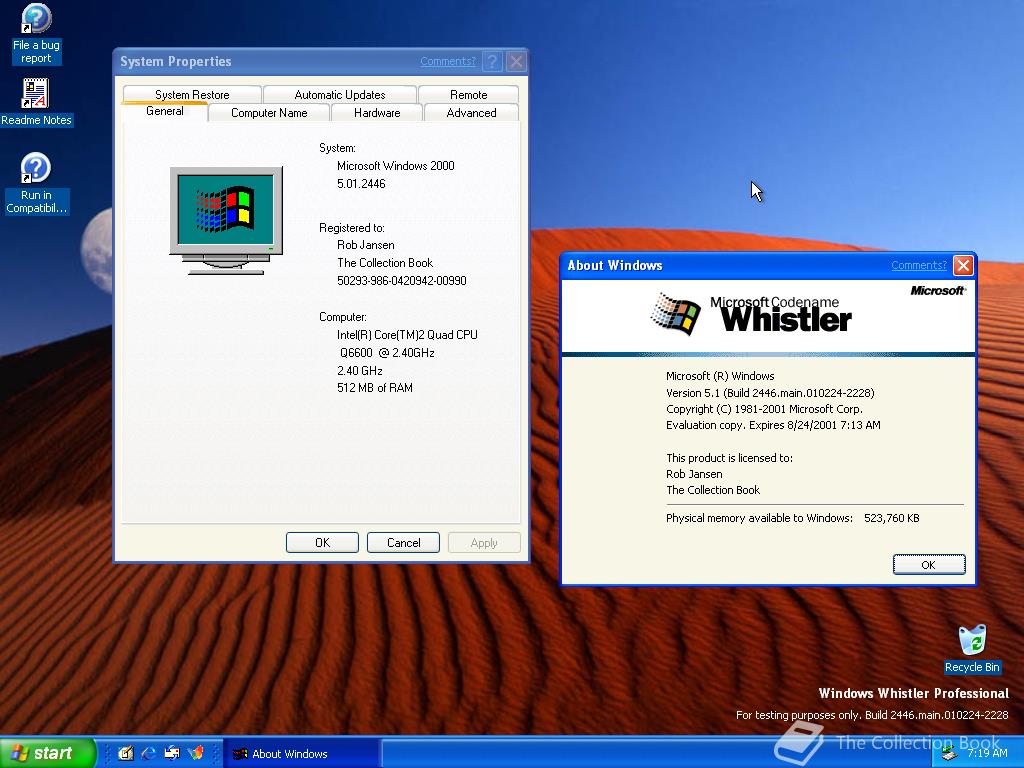The image size is (1024, 768).
Task: Select the General tab
Action: [165, 111]
